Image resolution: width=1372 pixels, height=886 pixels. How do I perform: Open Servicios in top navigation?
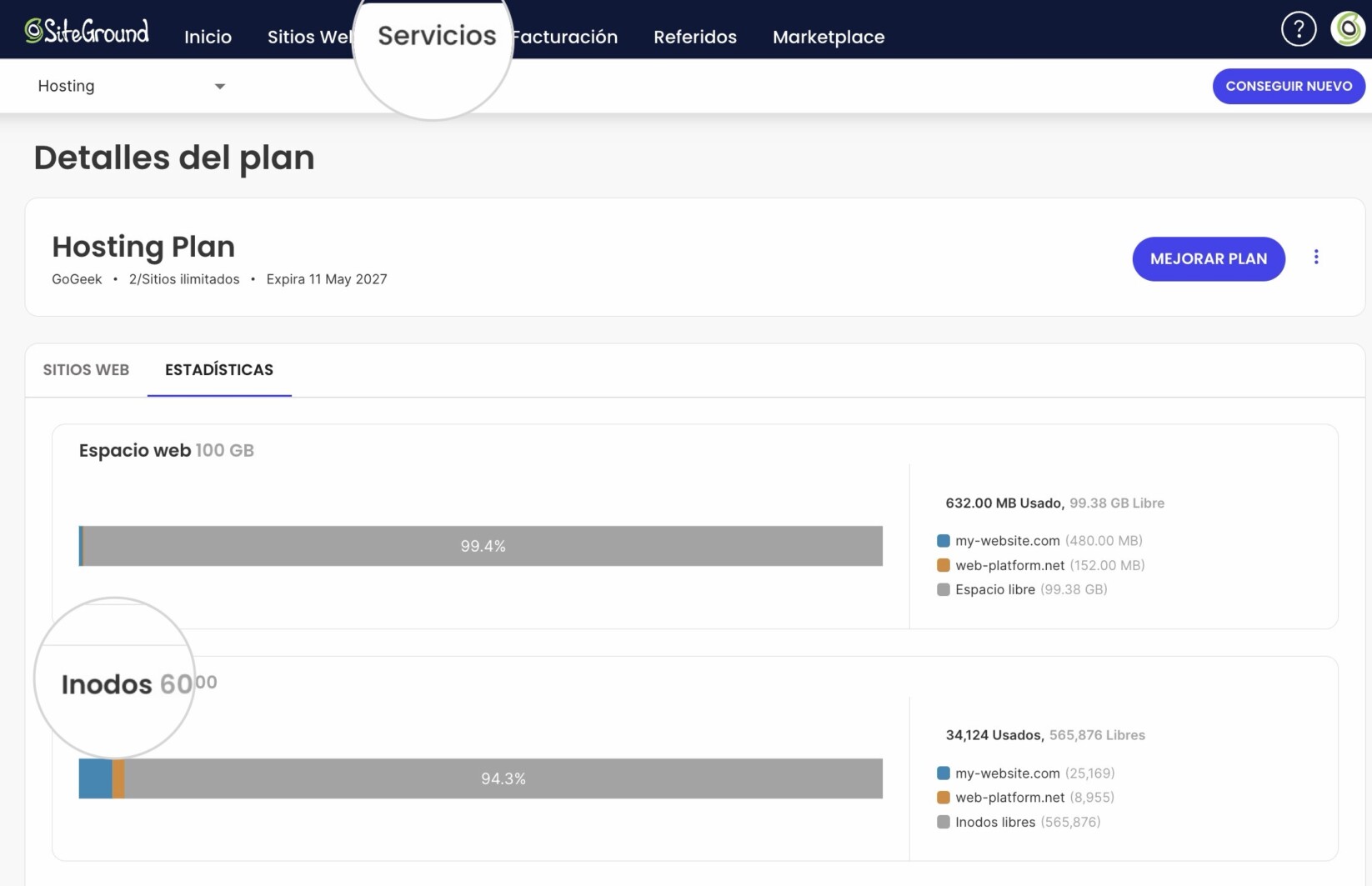pos(437,35)
